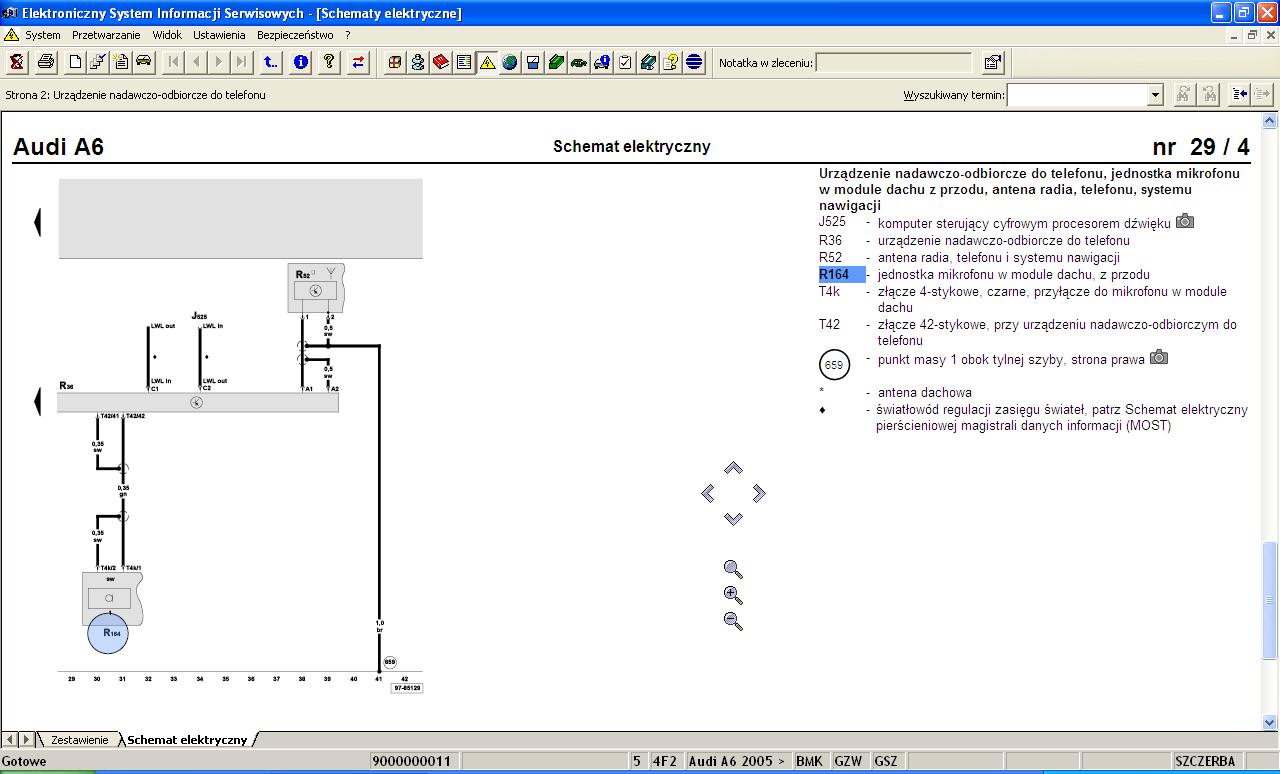Open the camera icon for ground point 659
1280x774 pixels.
1159,357
